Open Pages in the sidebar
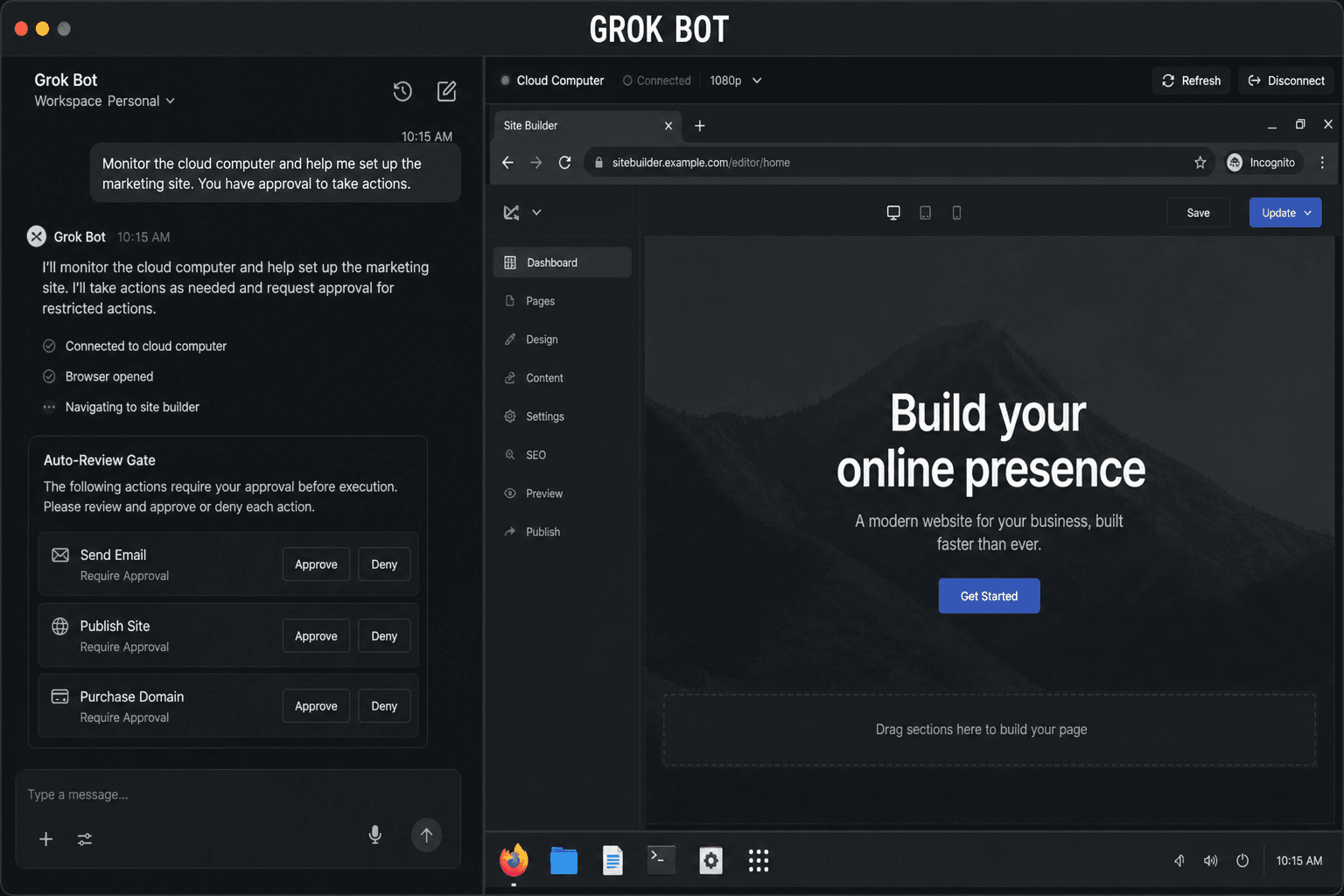The height and width of the screenshot is (896, 1344). (x=562, y=301)
